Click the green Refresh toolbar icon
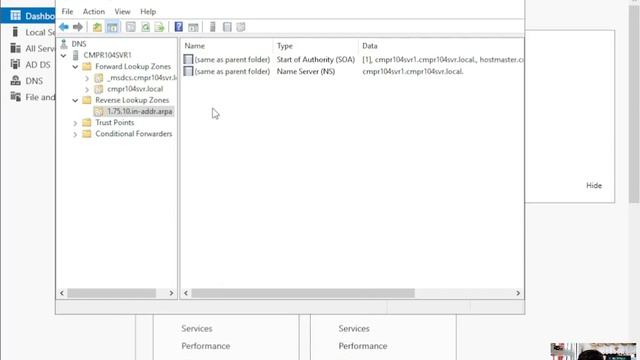This screenshot has height=360, width=640. pos(146,27)
